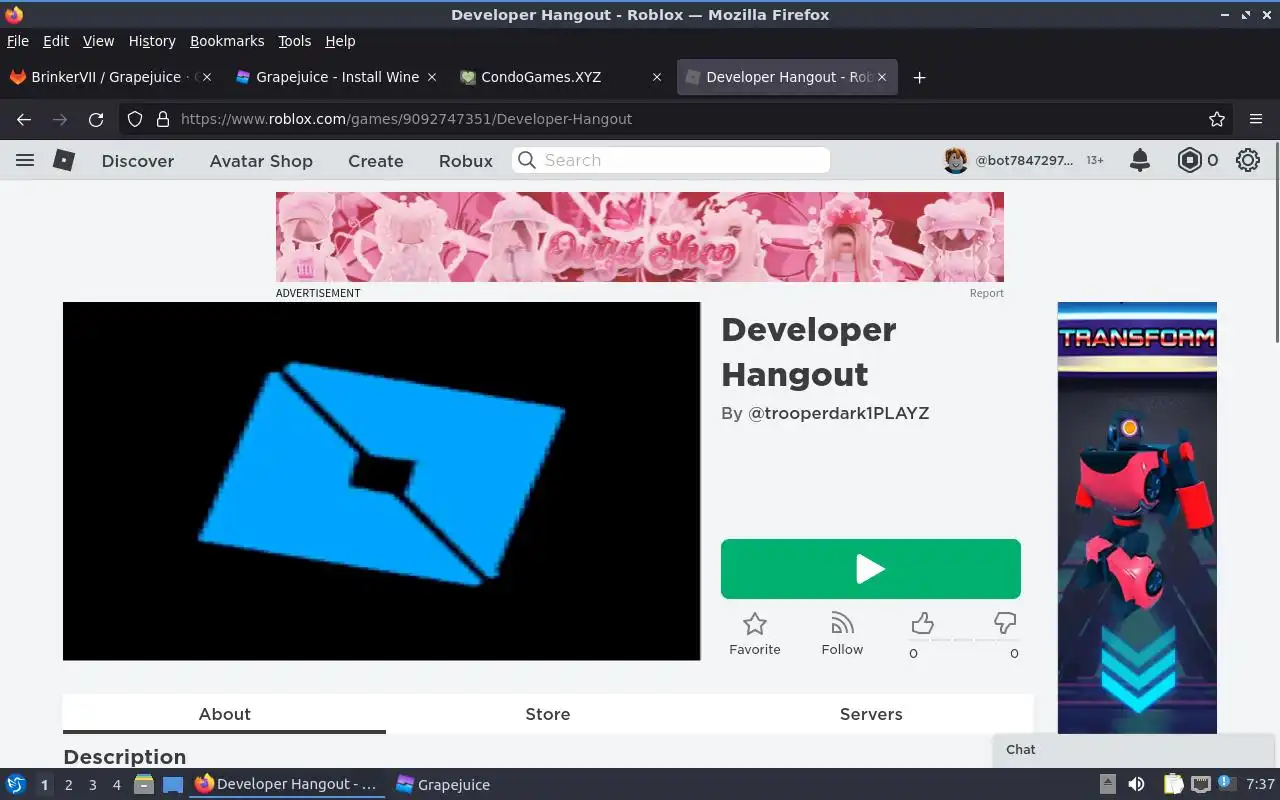The height and width of the screenshot is (800, 1280).
Task: Select the Store tab
Action: 548,714
